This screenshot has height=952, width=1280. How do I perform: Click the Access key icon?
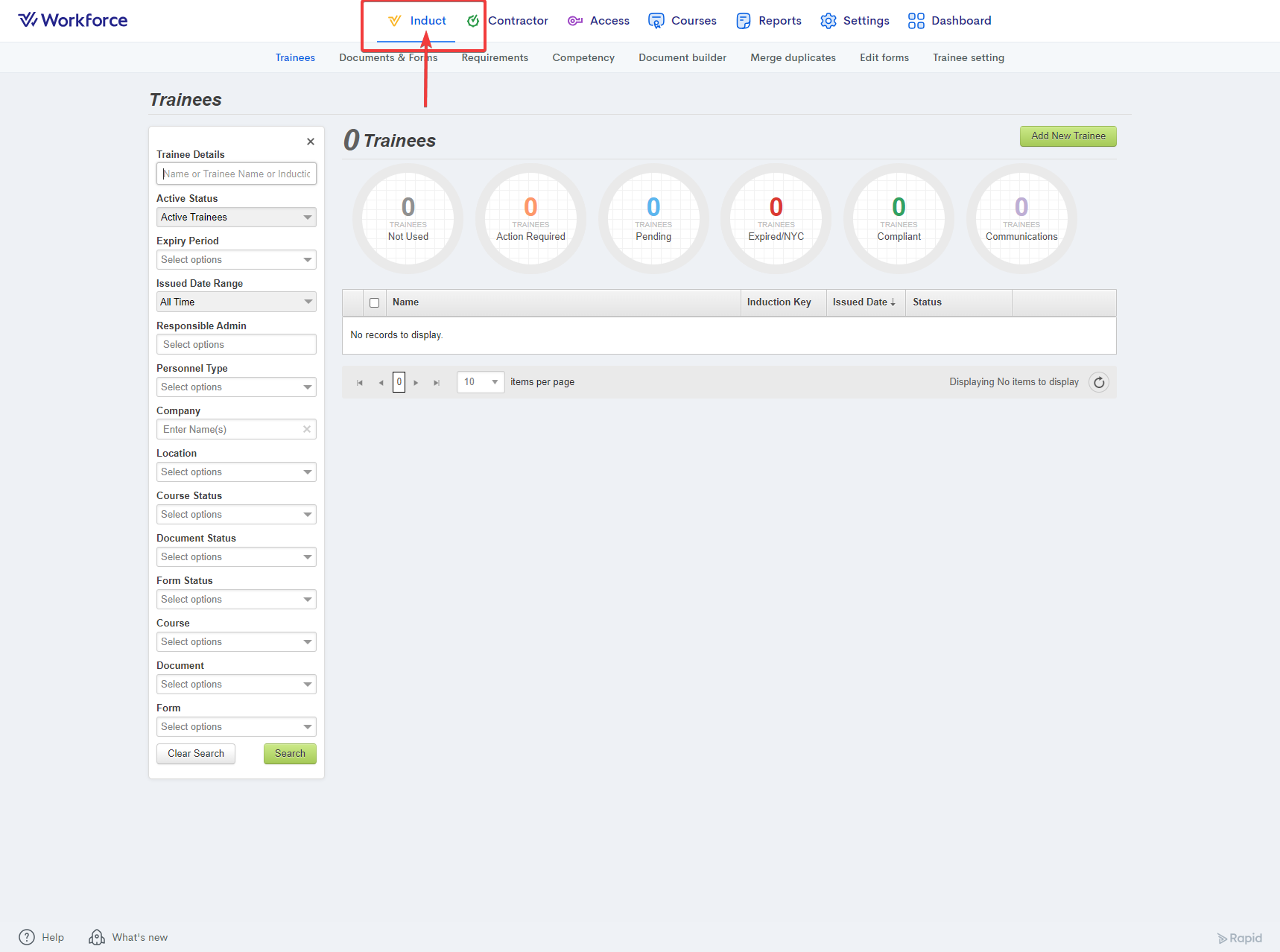pos(574,21)
